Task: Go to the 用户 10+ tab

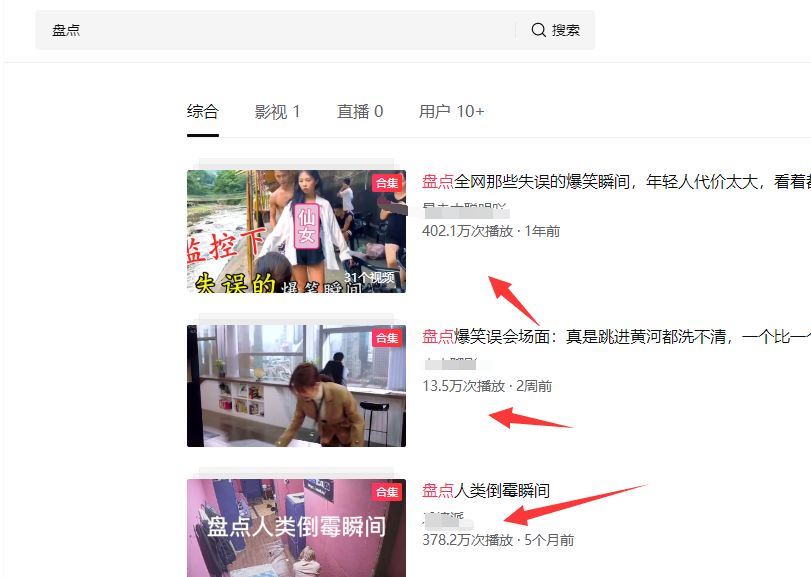Action: tap(452, 112)
